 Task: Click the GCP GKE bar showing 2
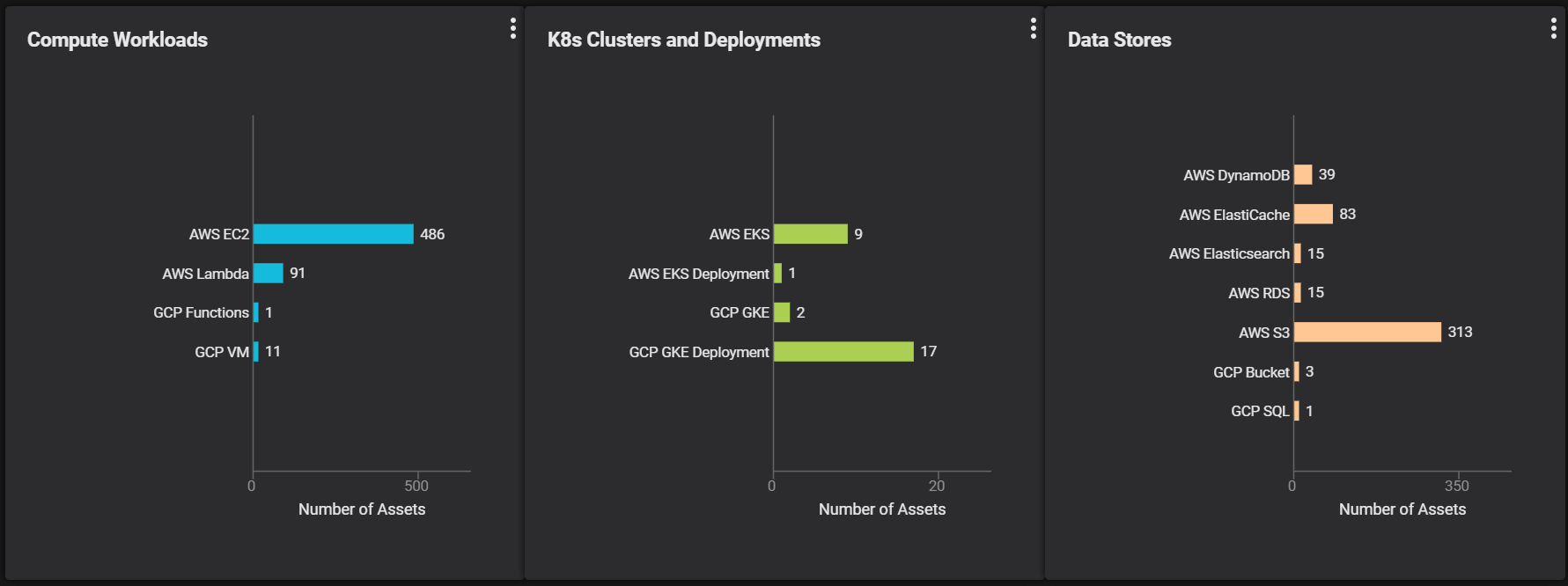point(782,312)
